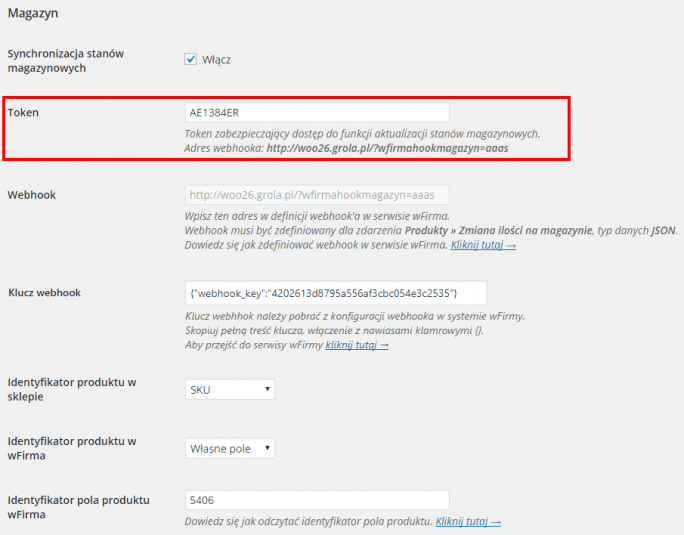This screenshot has height=535, width=684.
Task: Open the webhook definition Kliknij tutaj link
Action: click(483, 245)
